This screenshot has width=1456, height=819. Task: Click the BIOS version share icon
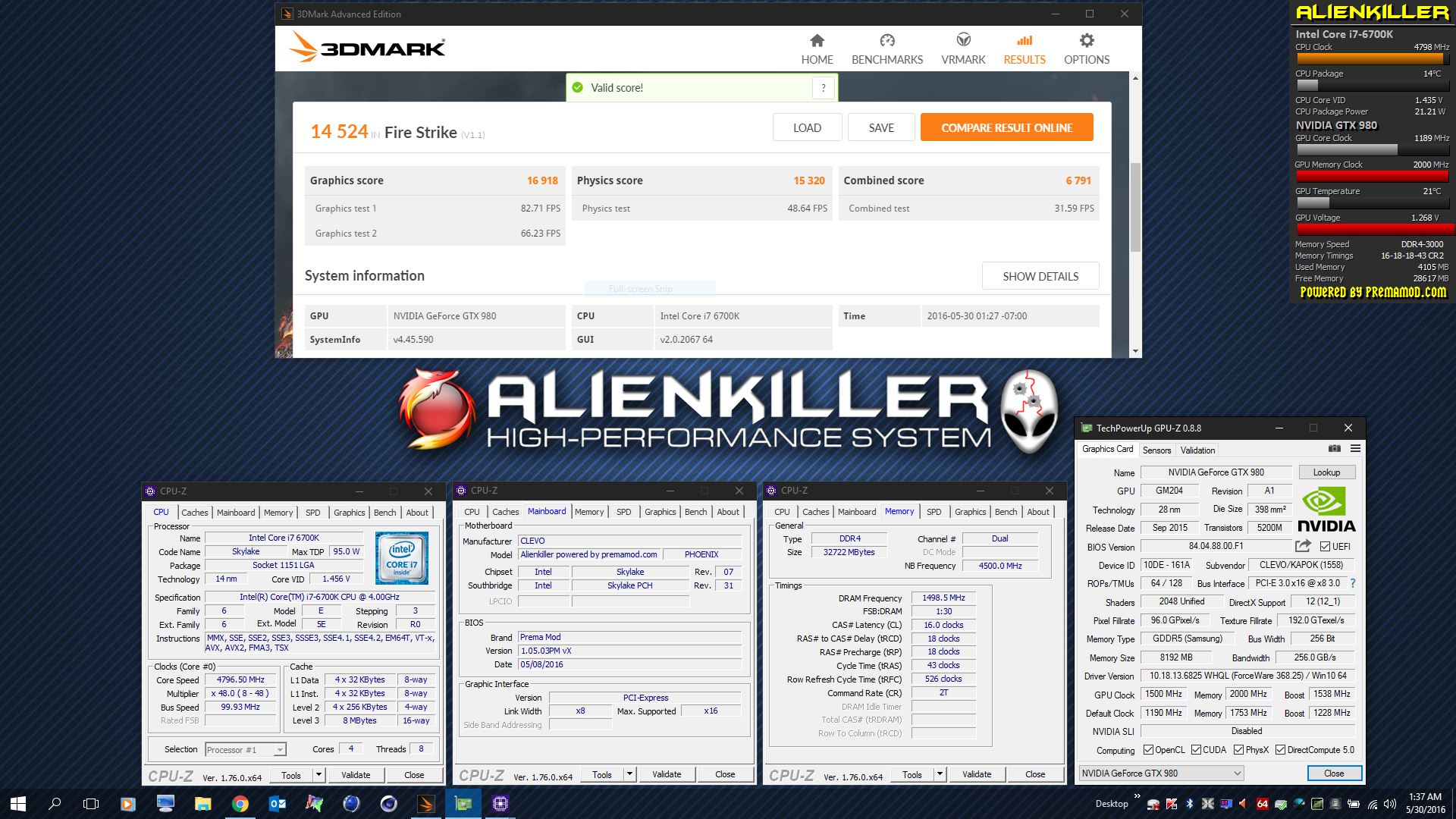(1303, 546)
